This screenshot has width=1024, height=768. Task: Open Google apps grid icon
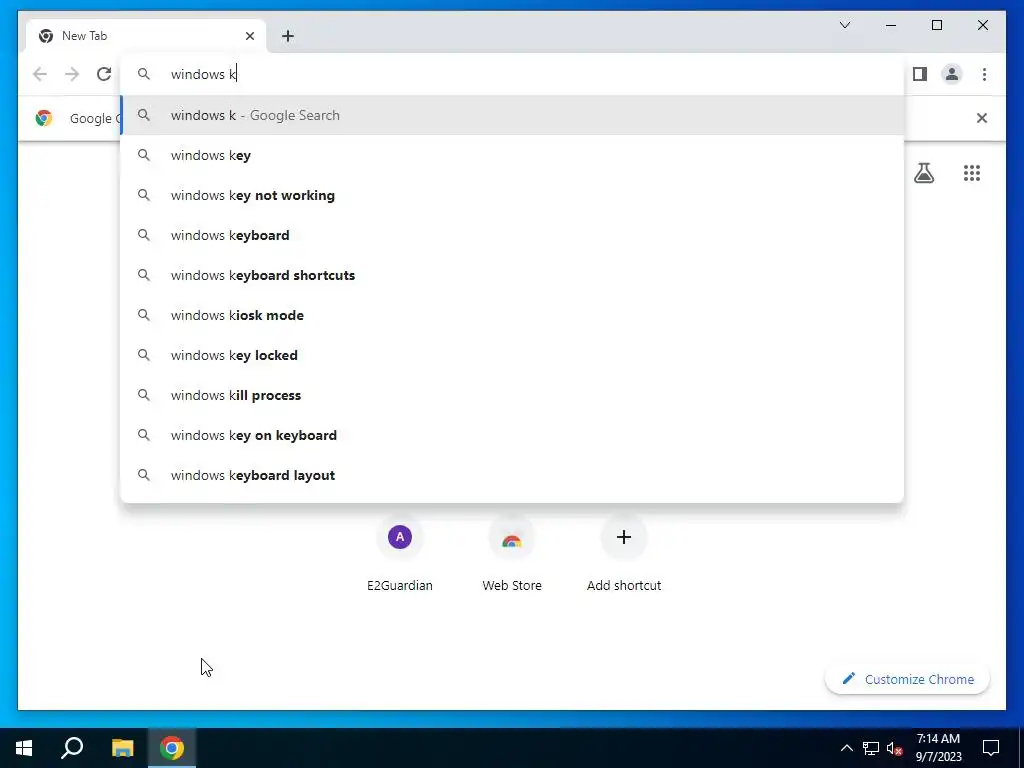click(x=972, y=173)
